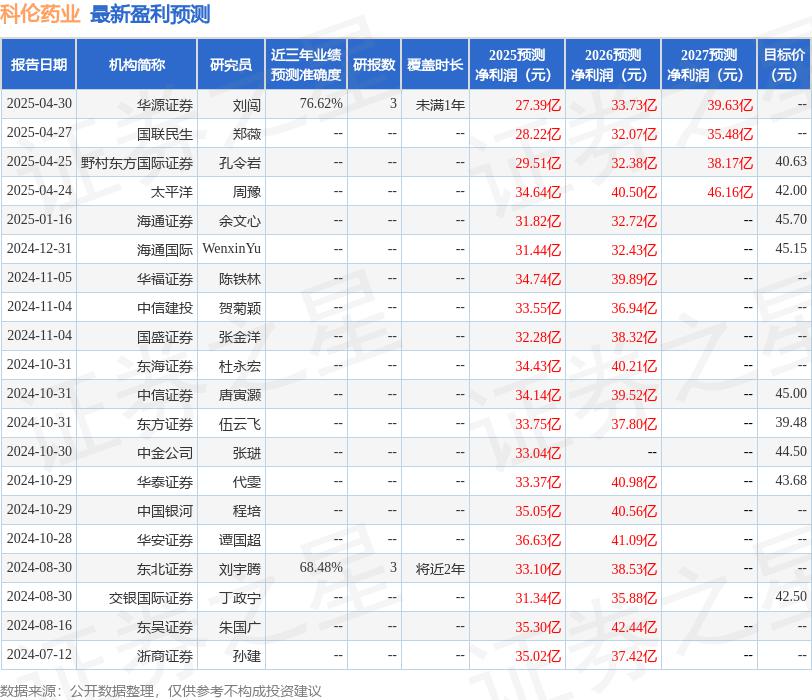Click target price 39.48
Screen dimensions: 812x700
pos(791,422)
